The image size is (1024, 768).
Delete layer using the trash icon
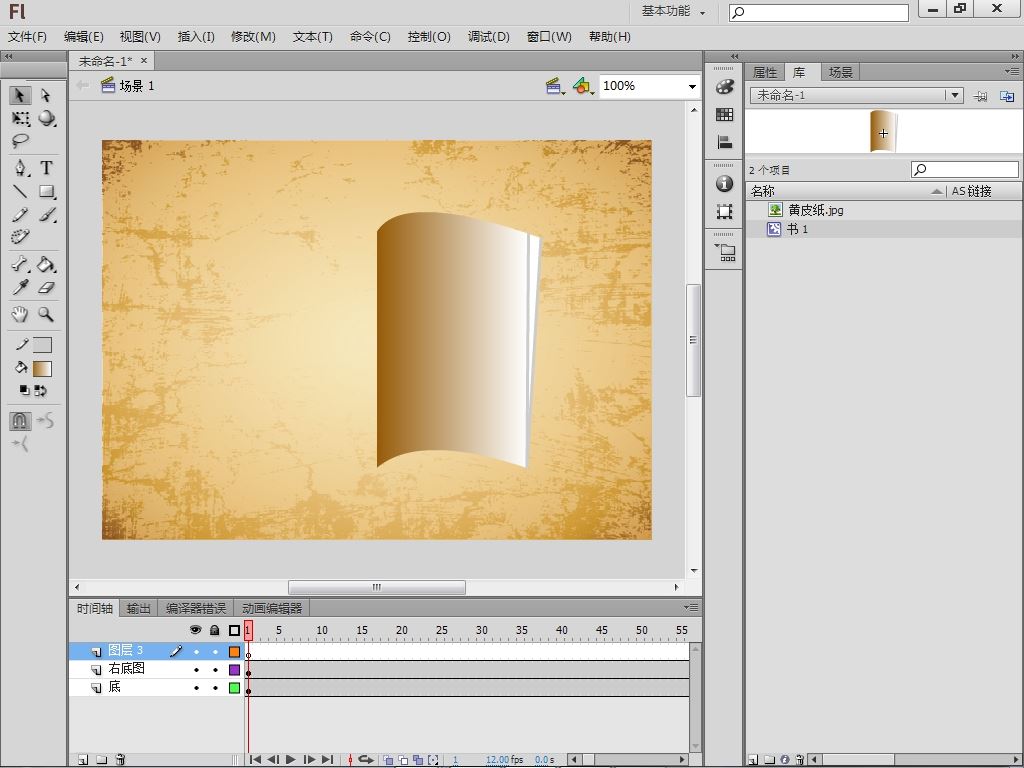coord(120,760)
